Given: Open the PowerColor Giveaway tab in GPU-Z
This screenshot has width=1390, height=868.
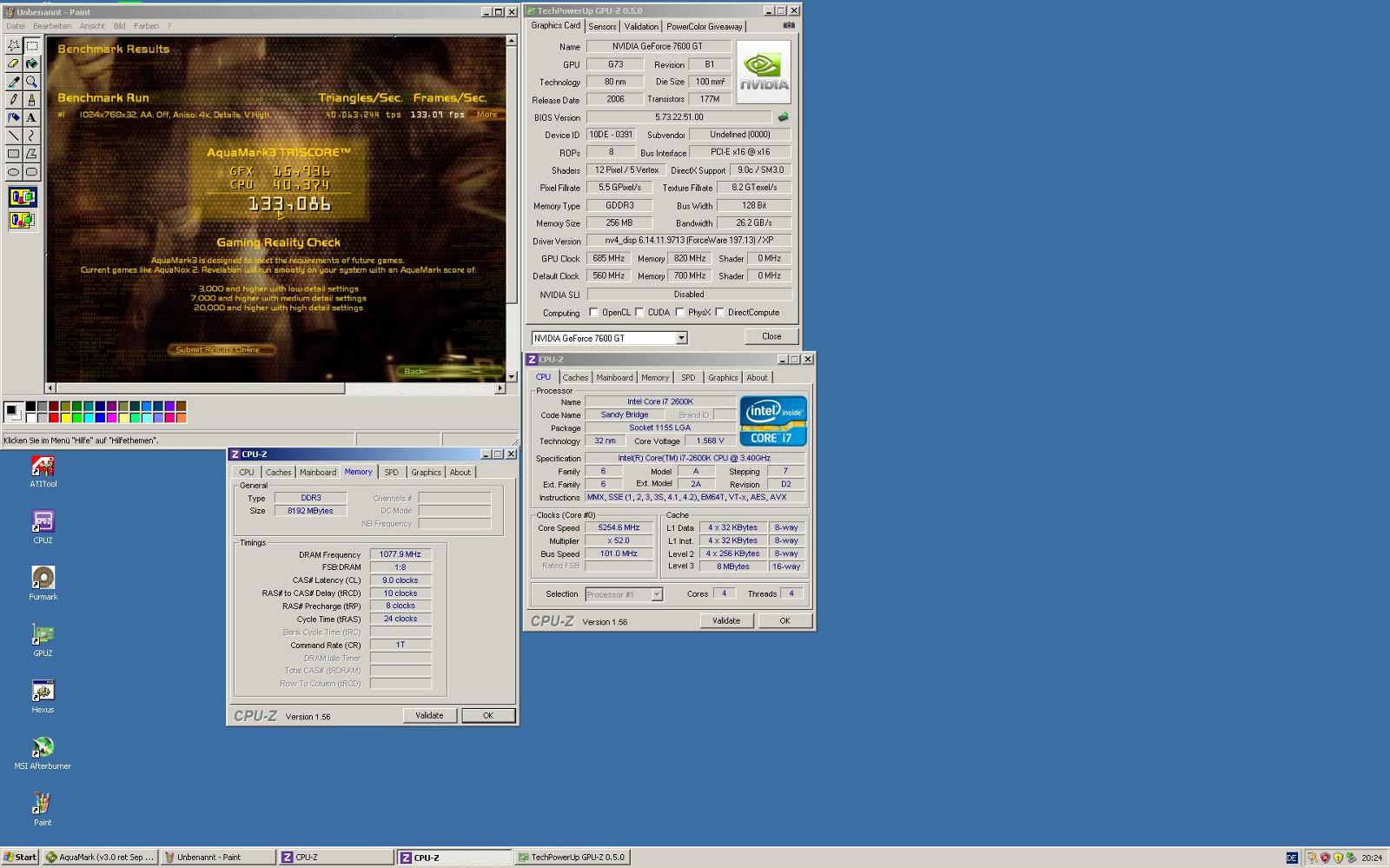Looking at the screenshot, I should click(x=705, y=27).
